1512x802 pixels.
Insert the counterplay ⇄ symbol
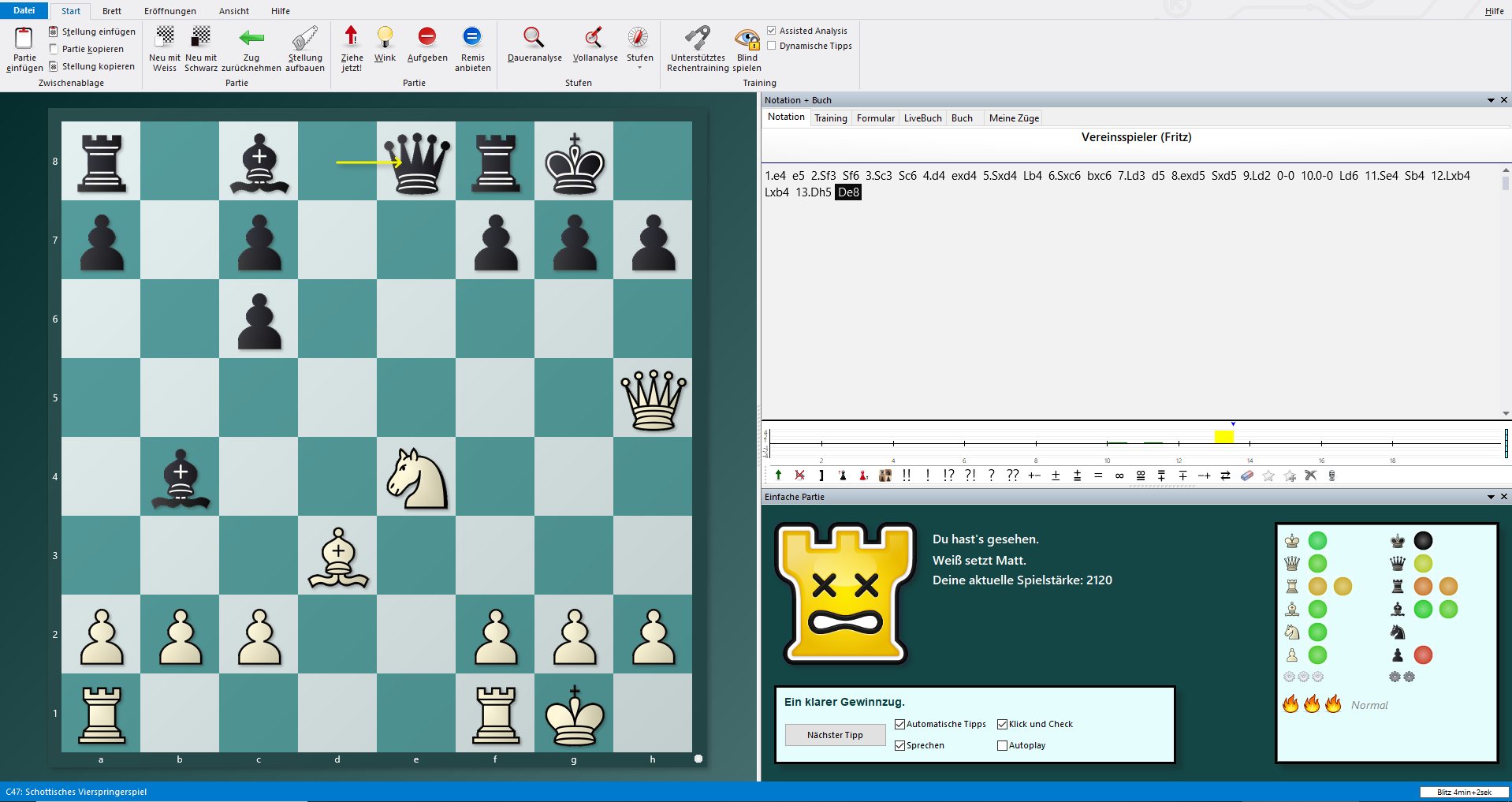tap(1225, 476)
